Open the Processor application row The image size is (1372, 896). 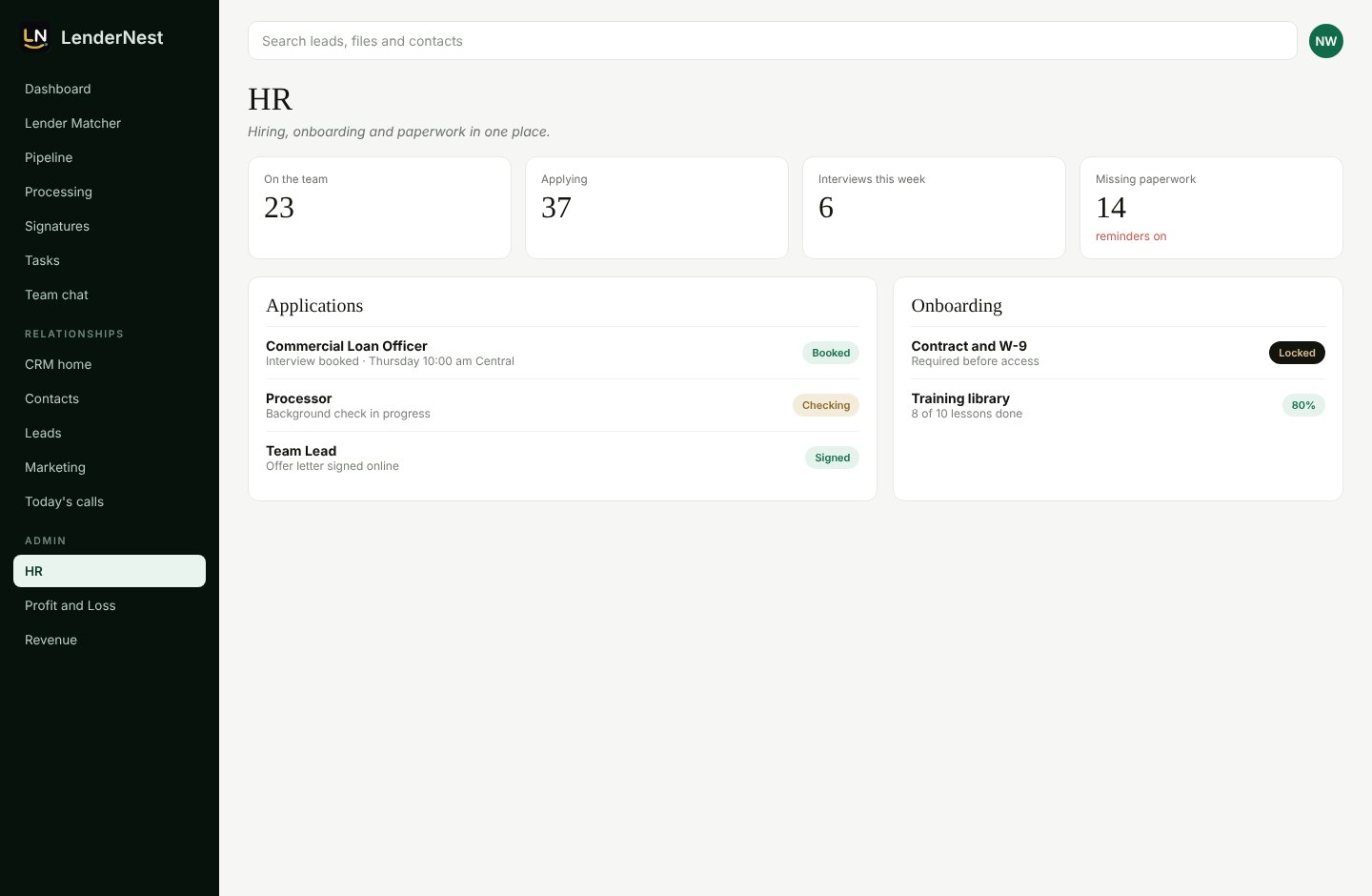pyautogui.click(x=562, y=405)
